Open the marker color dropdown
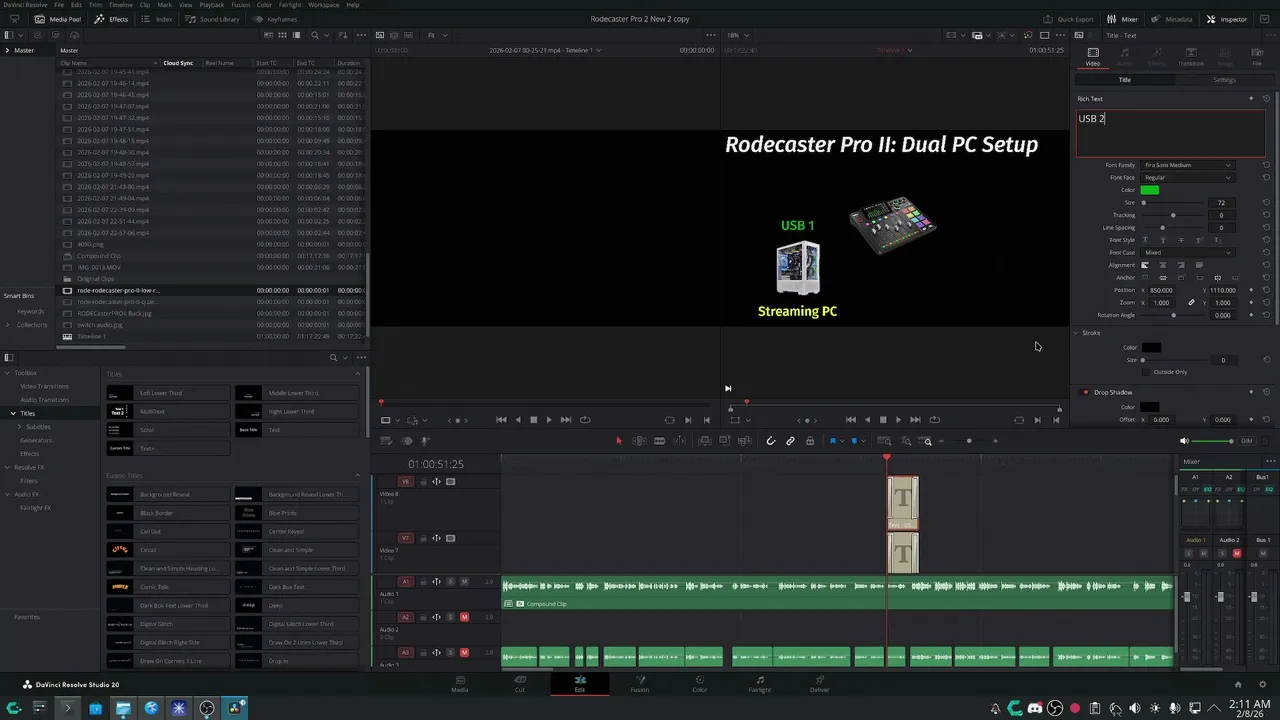The image size is (1280, 720). [863, 441]
